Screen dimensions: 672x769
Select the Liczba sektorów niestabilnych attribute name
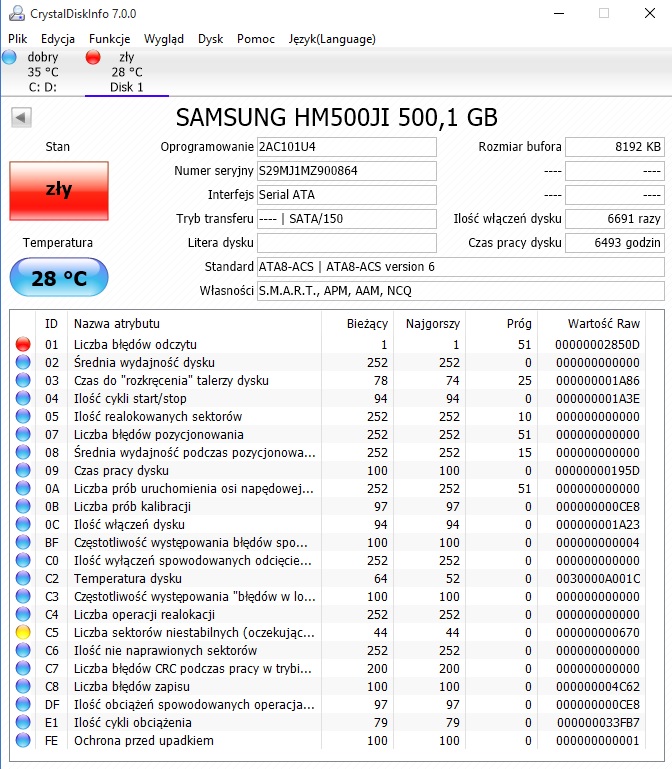(194, 632)
